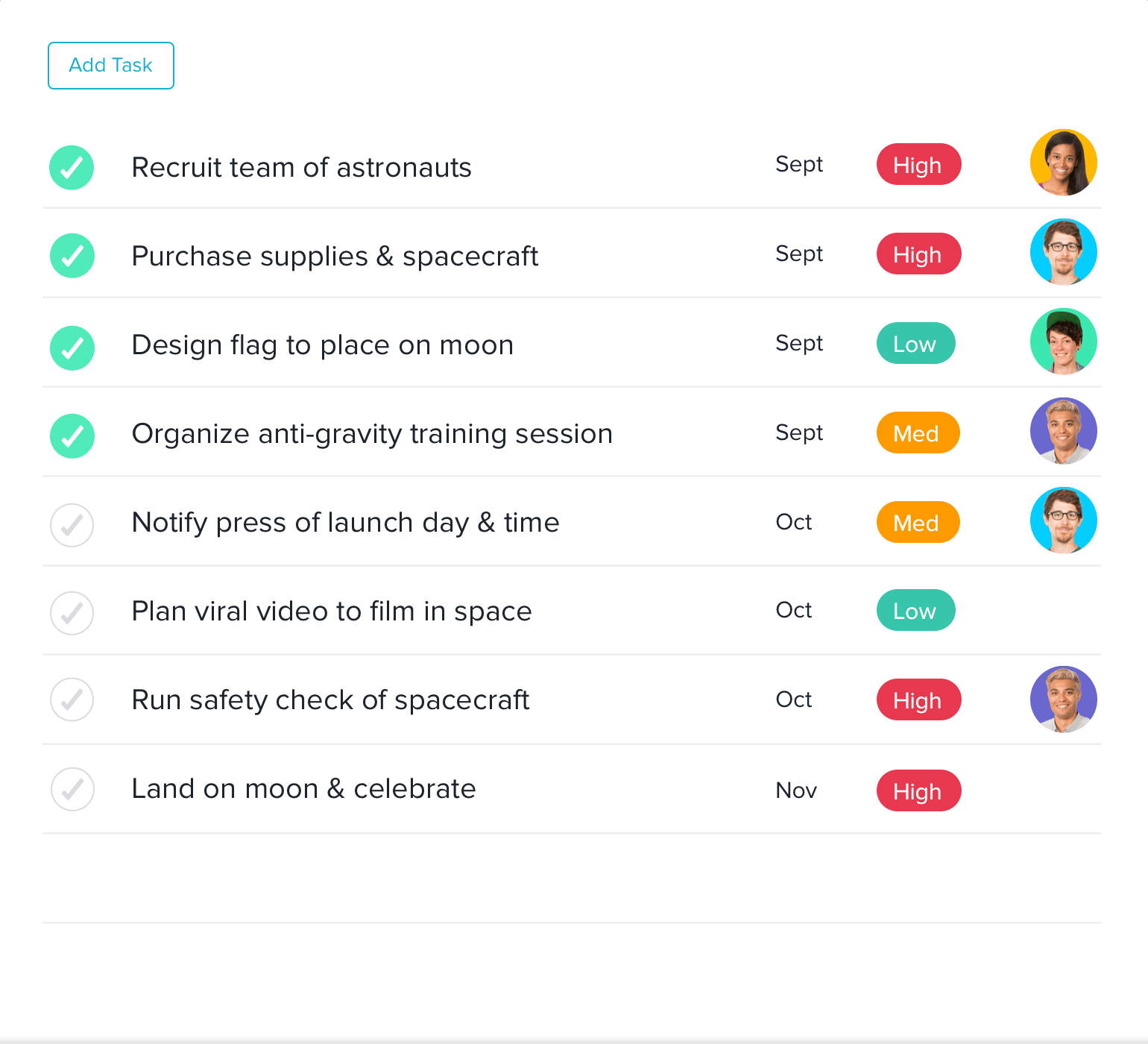This screenshot has height=1044, width=1148.
Task: Select the avatar for Run safety check
Action: click(x=1064, y=699)
